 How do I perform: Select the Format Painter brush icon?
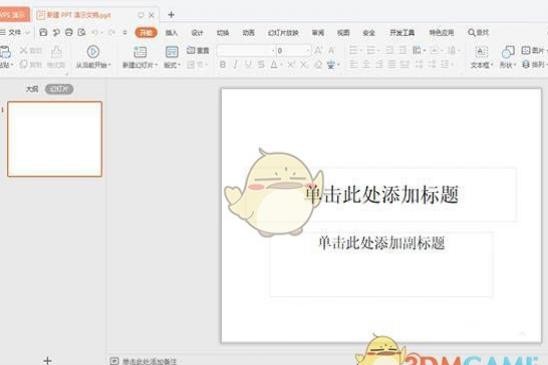pyautogui.click(x=56, y=52)
